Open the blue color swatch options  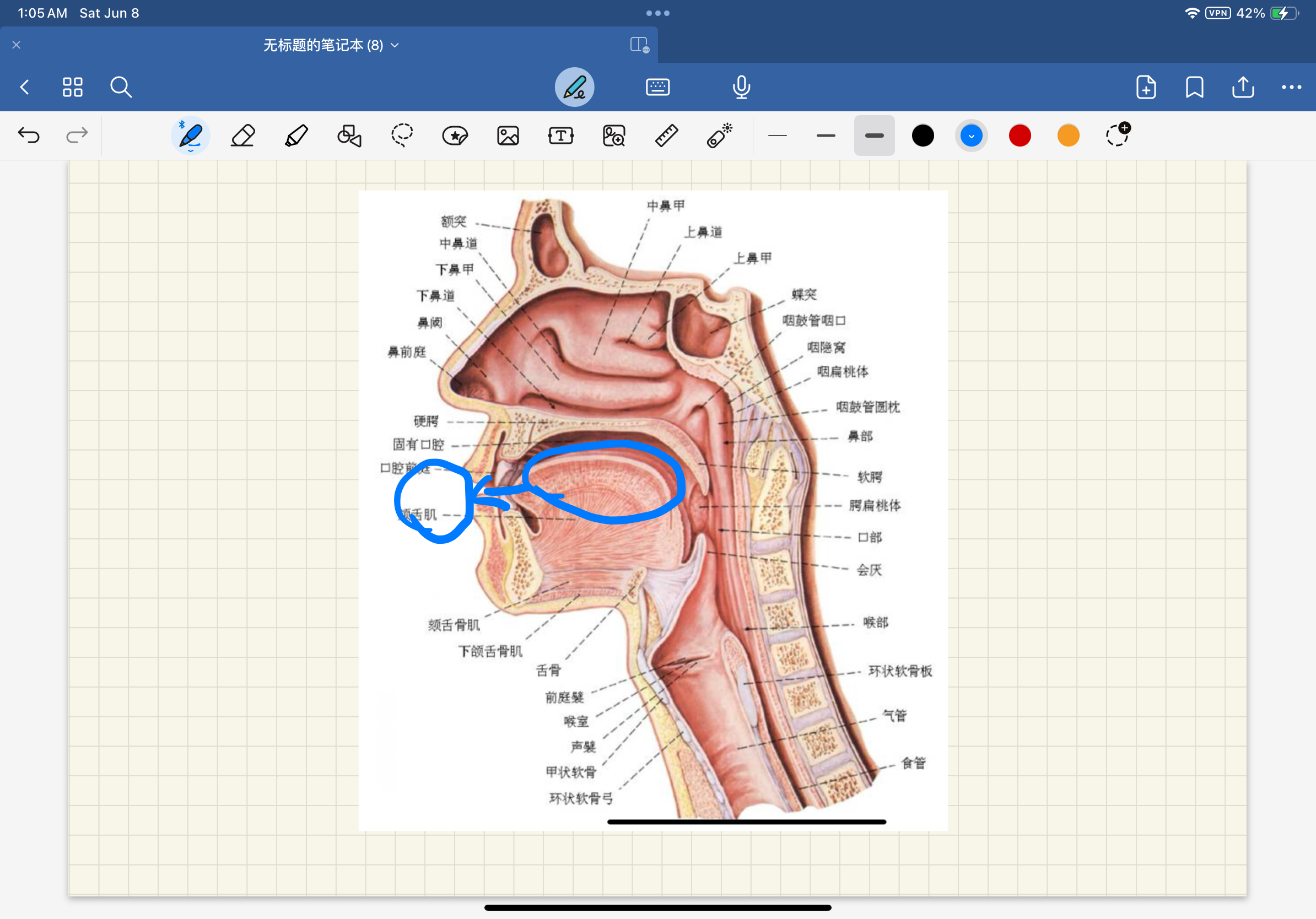[x=971, y=136]
